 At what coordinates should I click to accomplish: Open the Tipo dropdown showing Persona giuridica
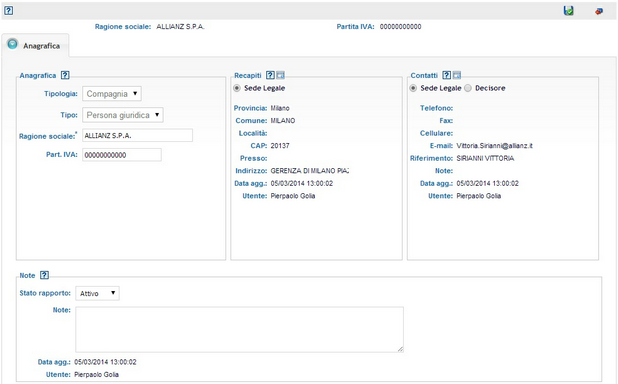(123, 115)
